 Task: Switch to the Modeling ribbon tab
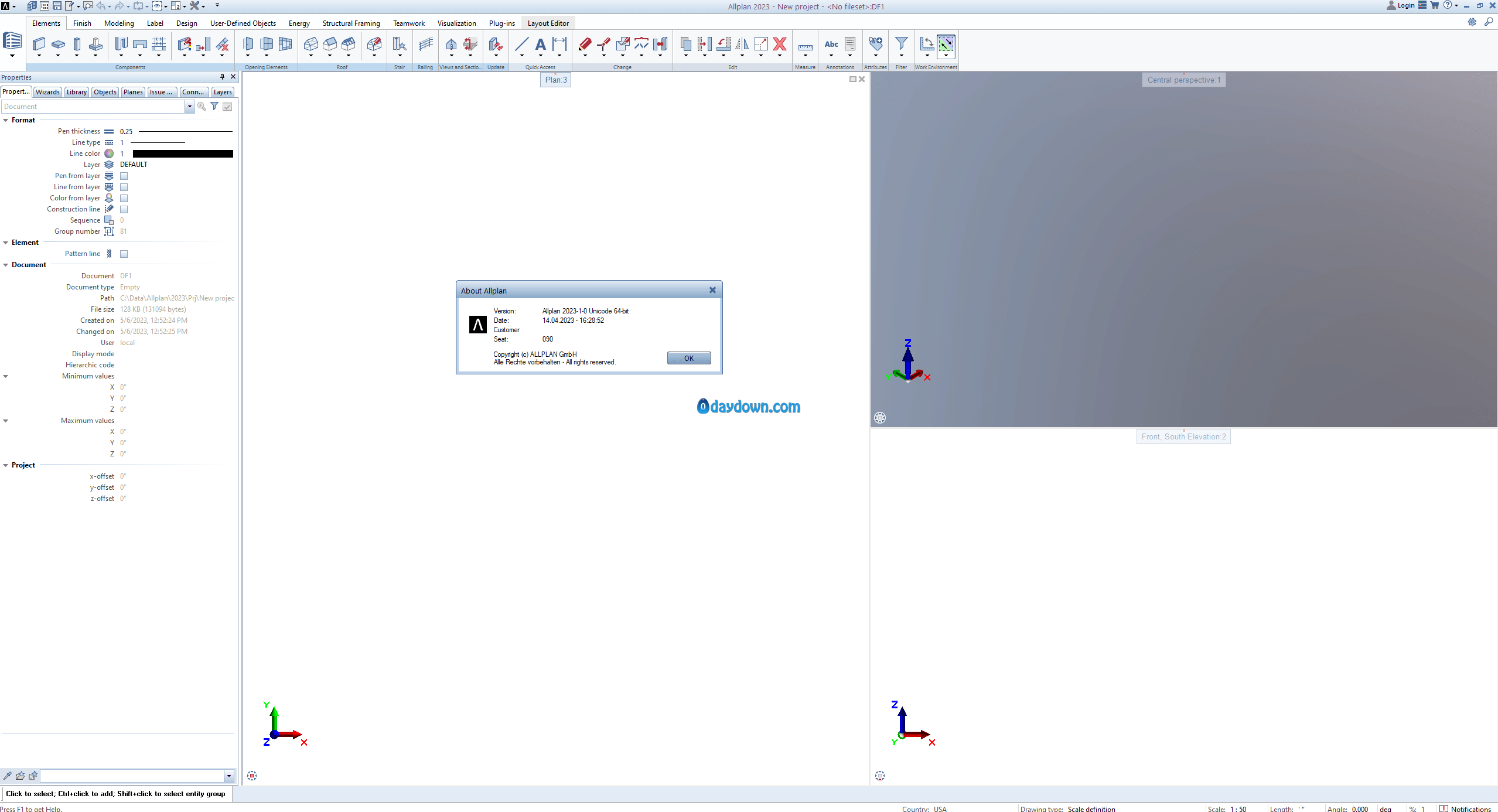(x=119, y=23)
